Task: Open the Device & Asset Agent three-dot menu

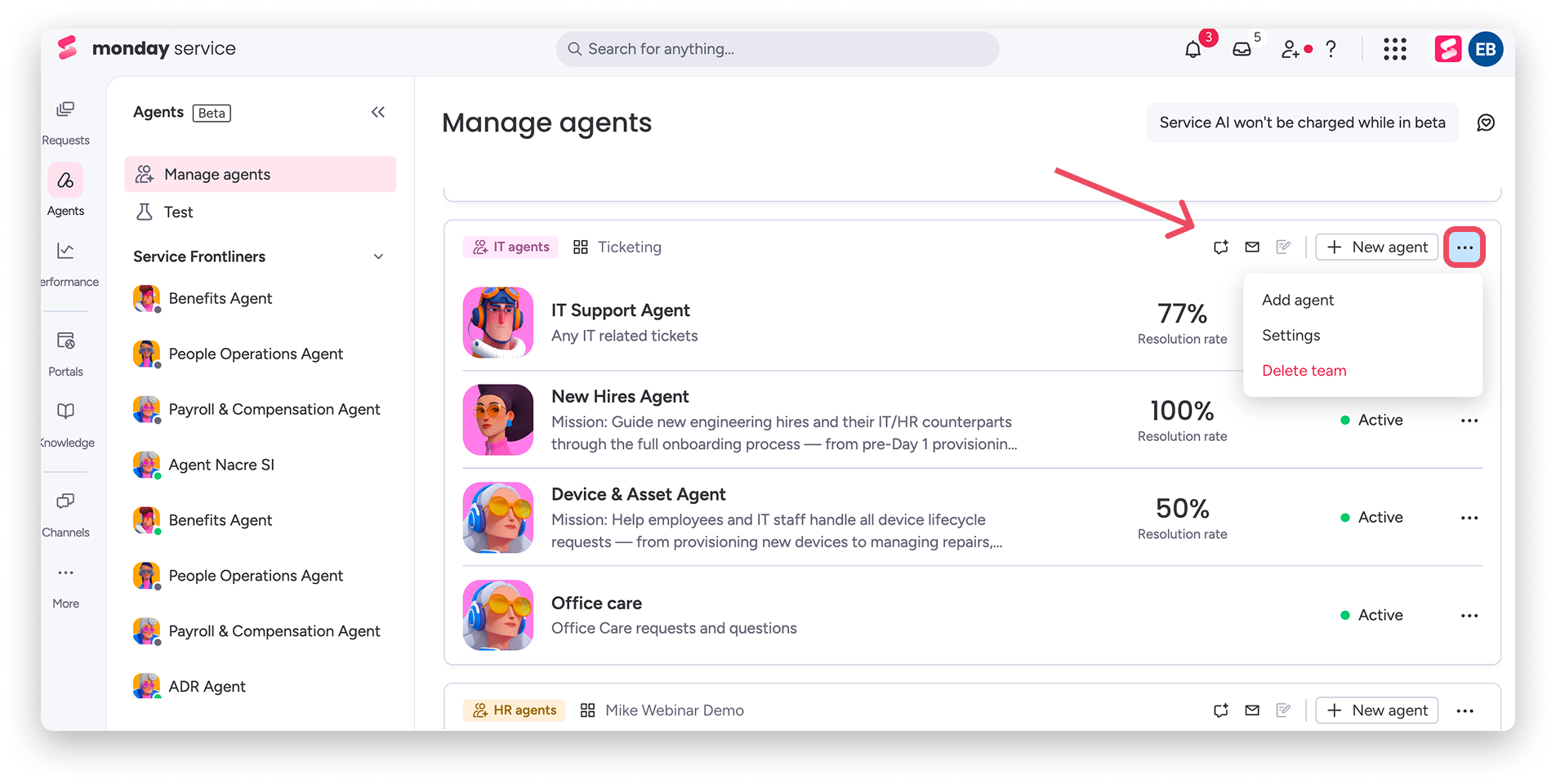Action: 1469,517
